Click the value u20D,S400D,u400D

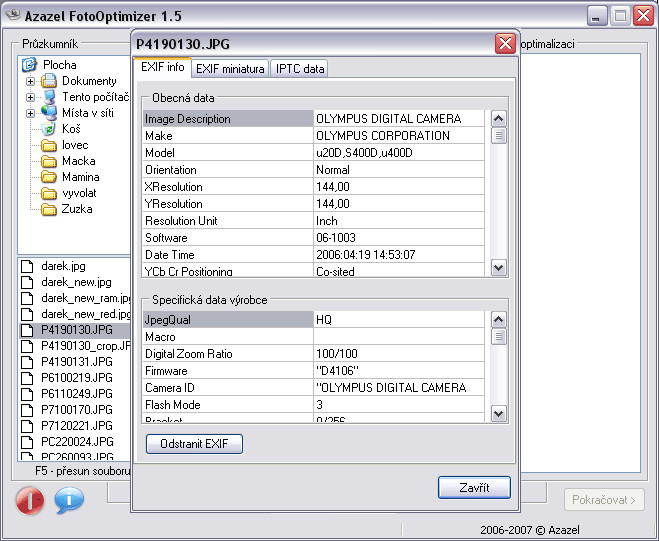pos(364,153)
